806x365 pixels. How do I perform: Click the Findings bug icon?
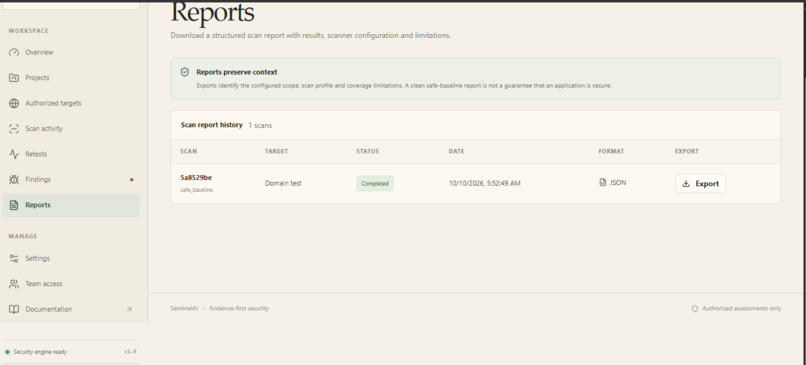(14, 179)
